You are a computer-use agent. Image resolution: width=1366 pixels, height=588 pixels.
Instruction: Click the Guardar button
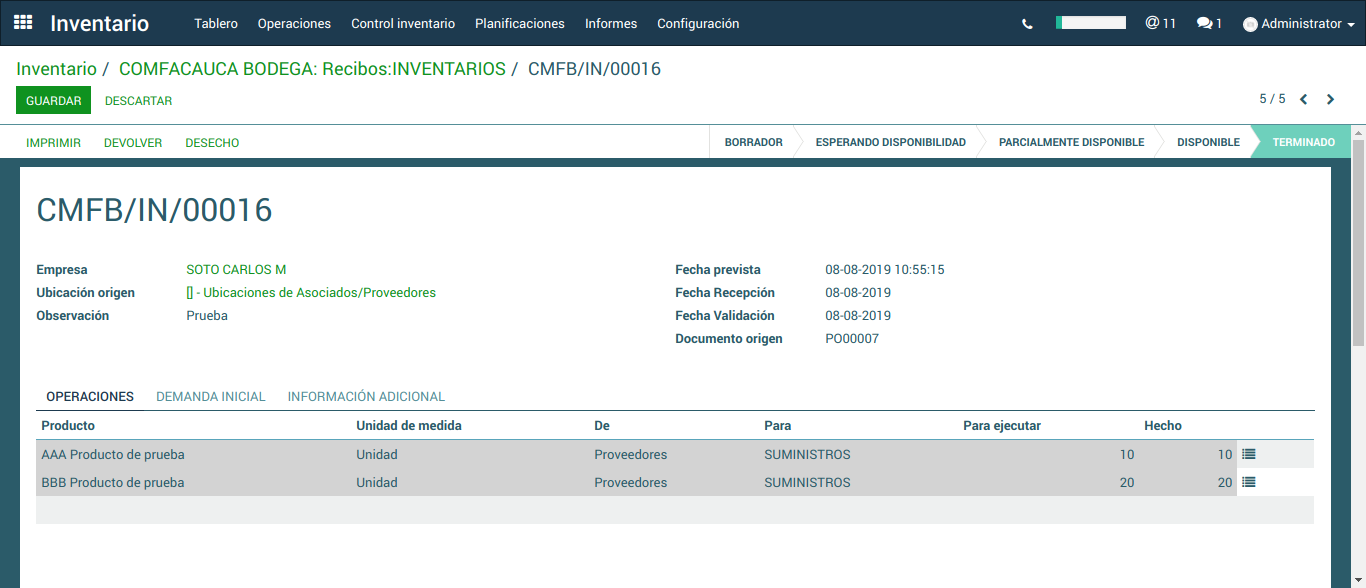[53, 101]
